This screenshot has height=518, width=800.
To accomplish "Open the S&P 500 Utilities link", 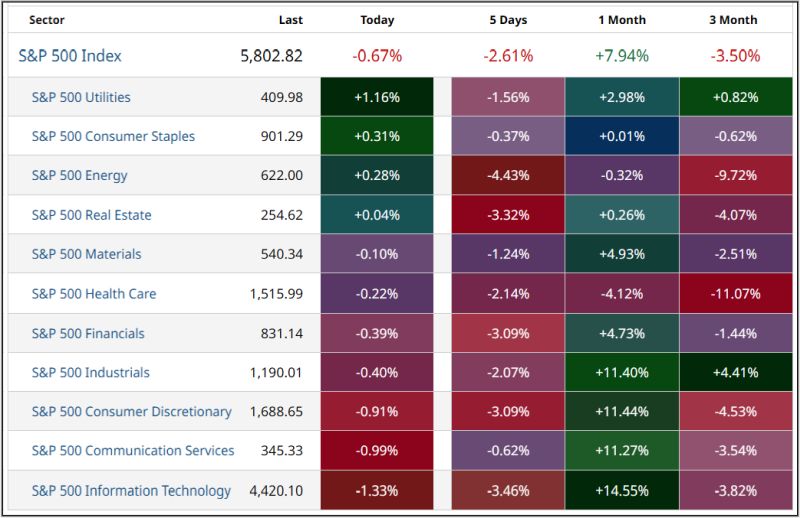I will 81,97.
